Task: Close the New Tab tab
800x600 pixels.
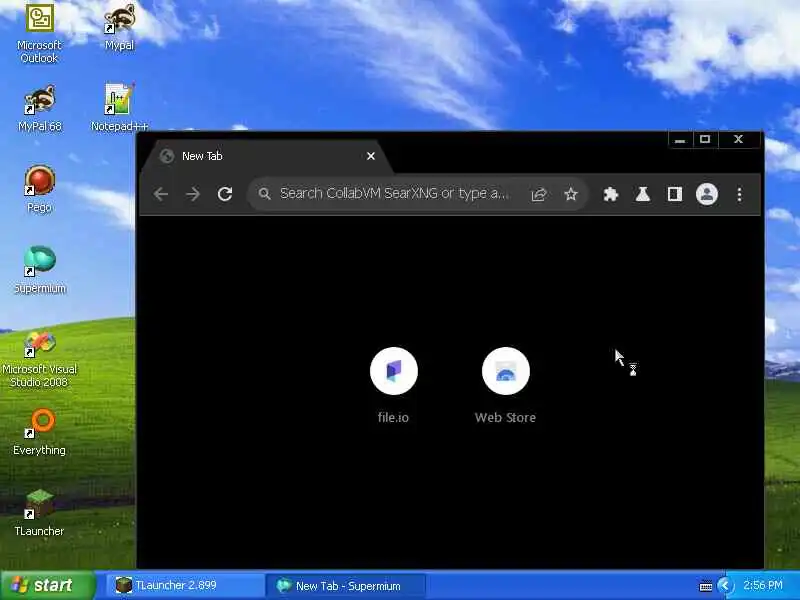Action: [371, 156]
